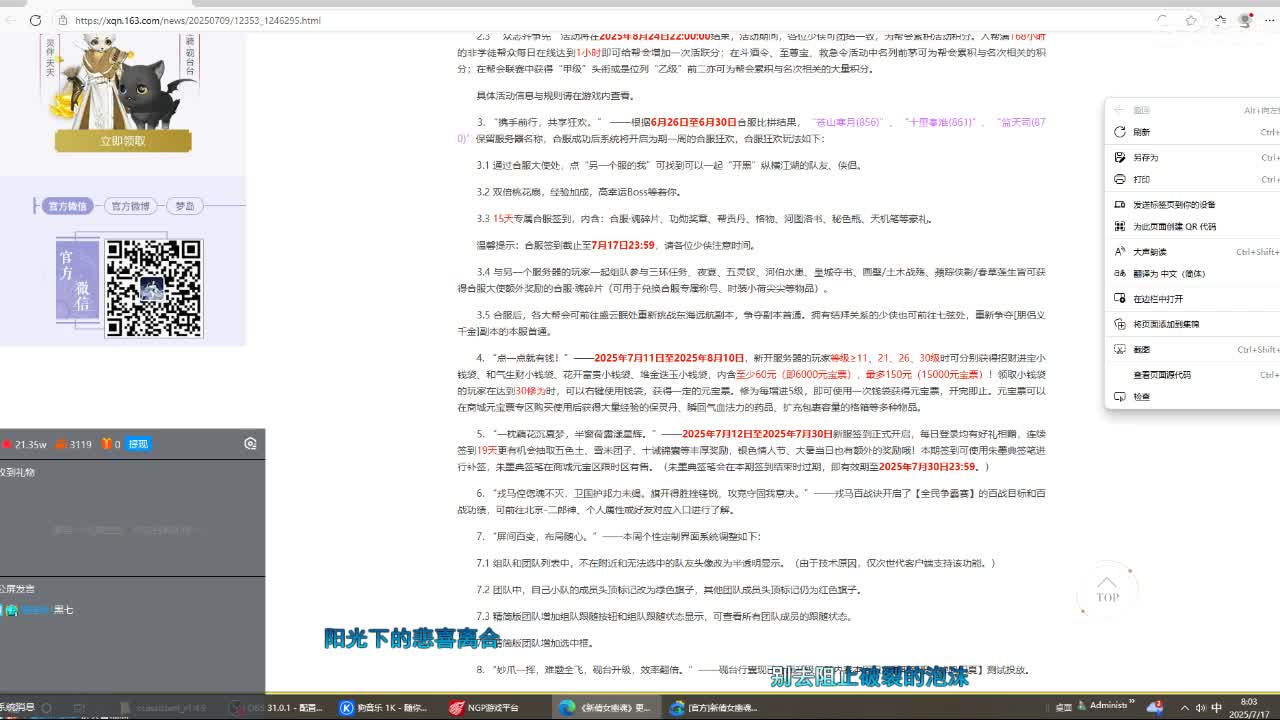Click 检查 at bottom of context menu
This screenshot has width=1280, height=720.
pos(1141,397)
